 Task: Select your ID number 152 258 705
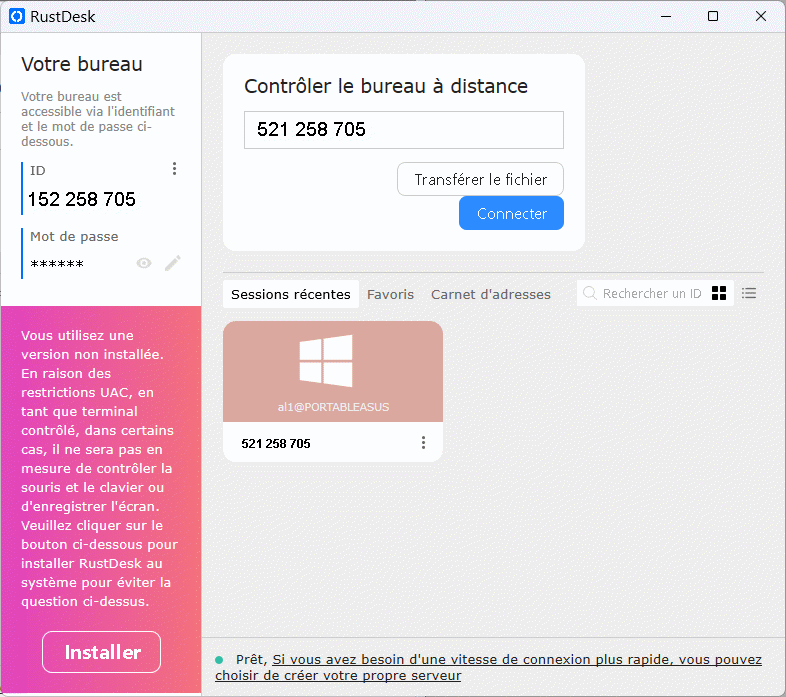click(x=82, y=199)
